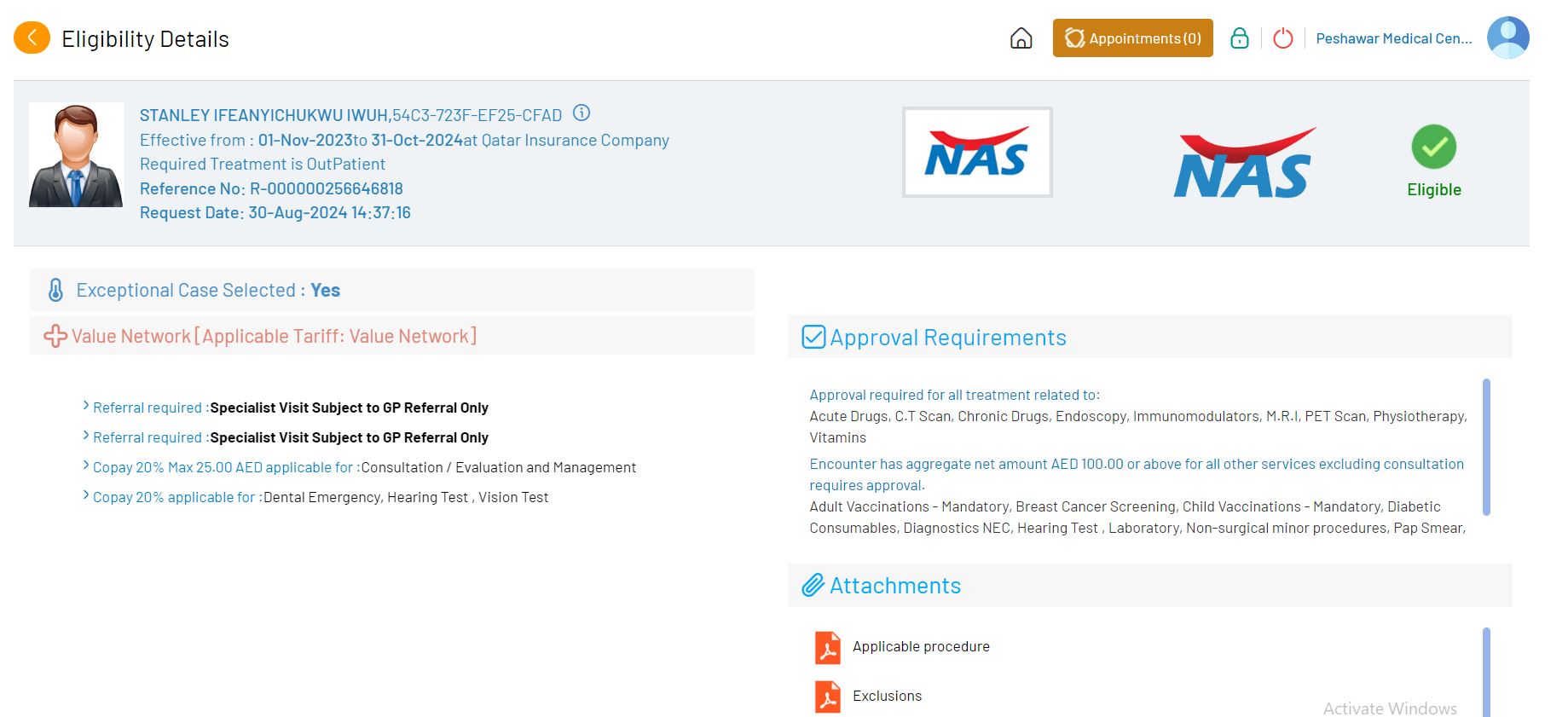Click the user profile avatar
This screenshot has width=1568, height=717.
[1507, 38]
